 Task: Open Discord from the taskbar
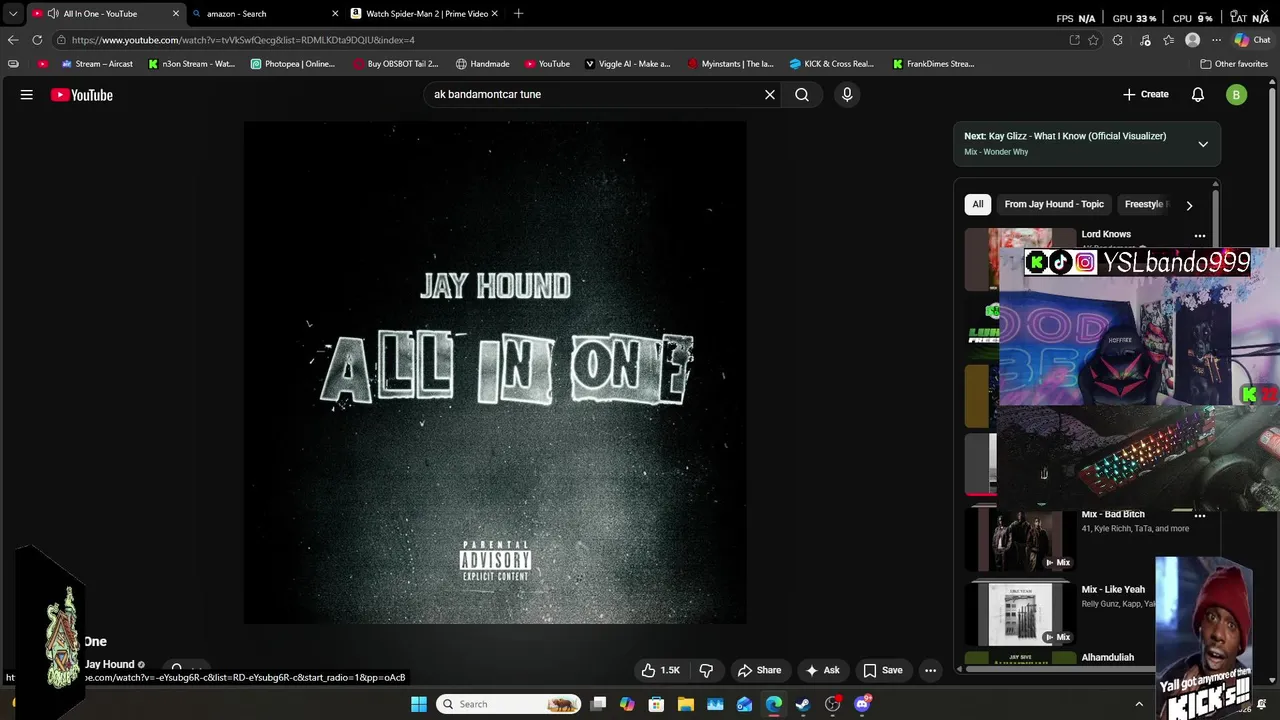click(862, 704)
